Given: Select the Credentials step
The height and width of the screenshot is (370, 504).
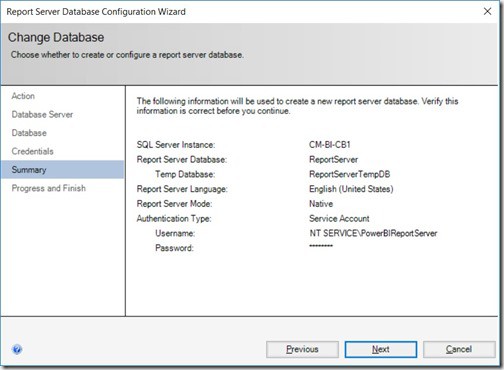Looking at the screenshot, I should 33,151.
